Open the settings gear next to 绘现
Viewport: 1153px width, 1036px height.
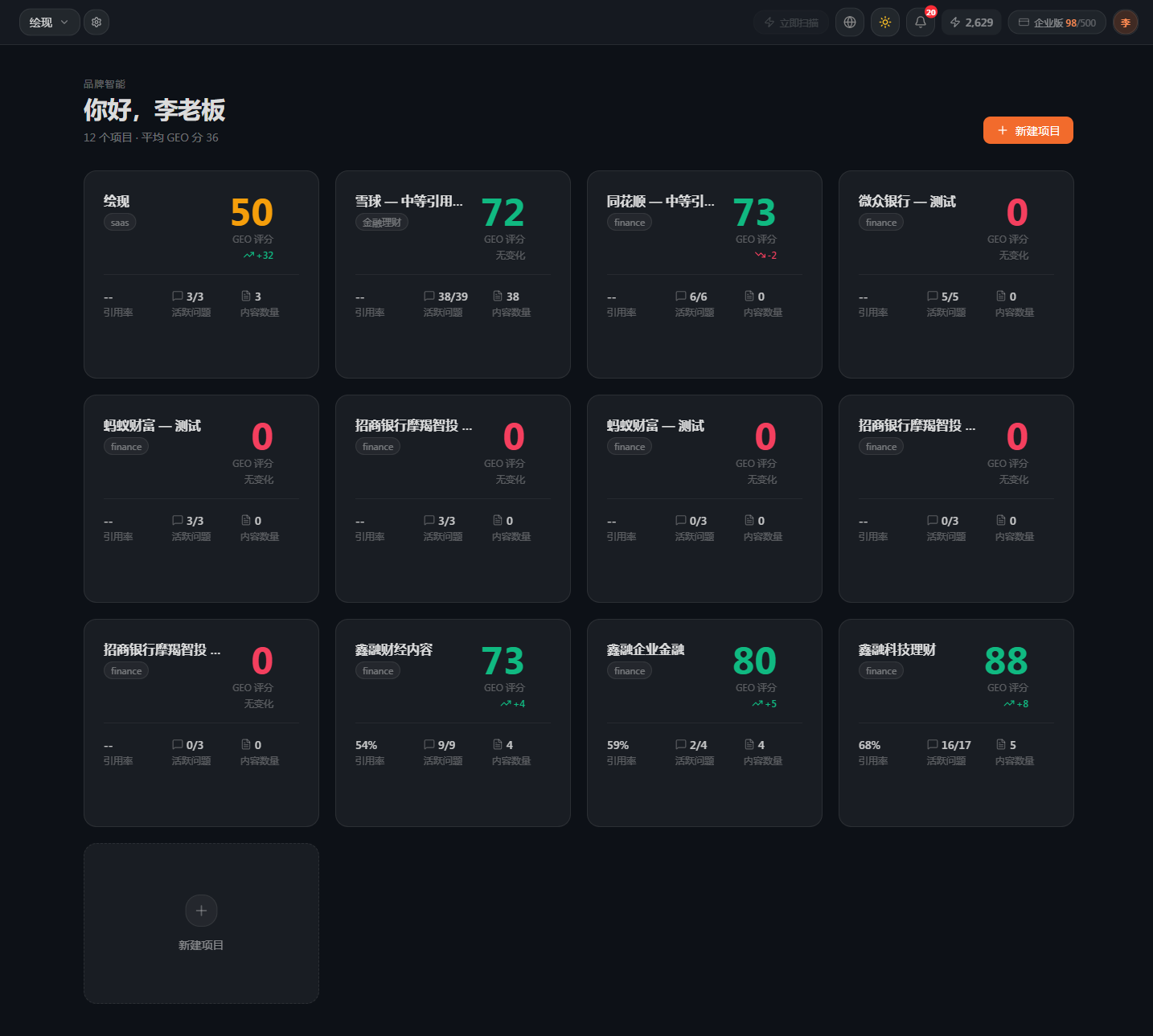[96, 23]
